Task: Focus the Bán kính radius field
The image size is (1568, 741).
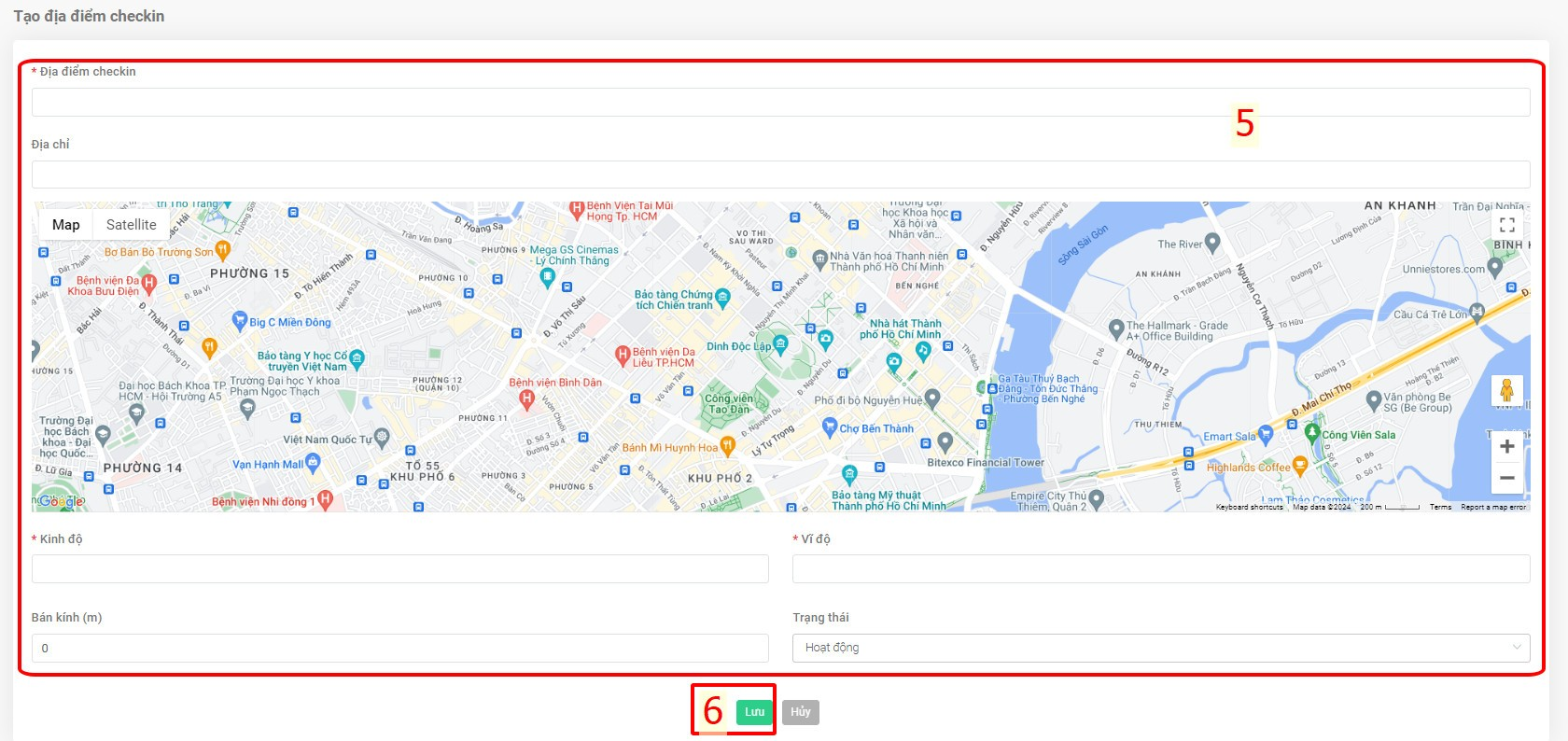Action: [x=399, y=648]
